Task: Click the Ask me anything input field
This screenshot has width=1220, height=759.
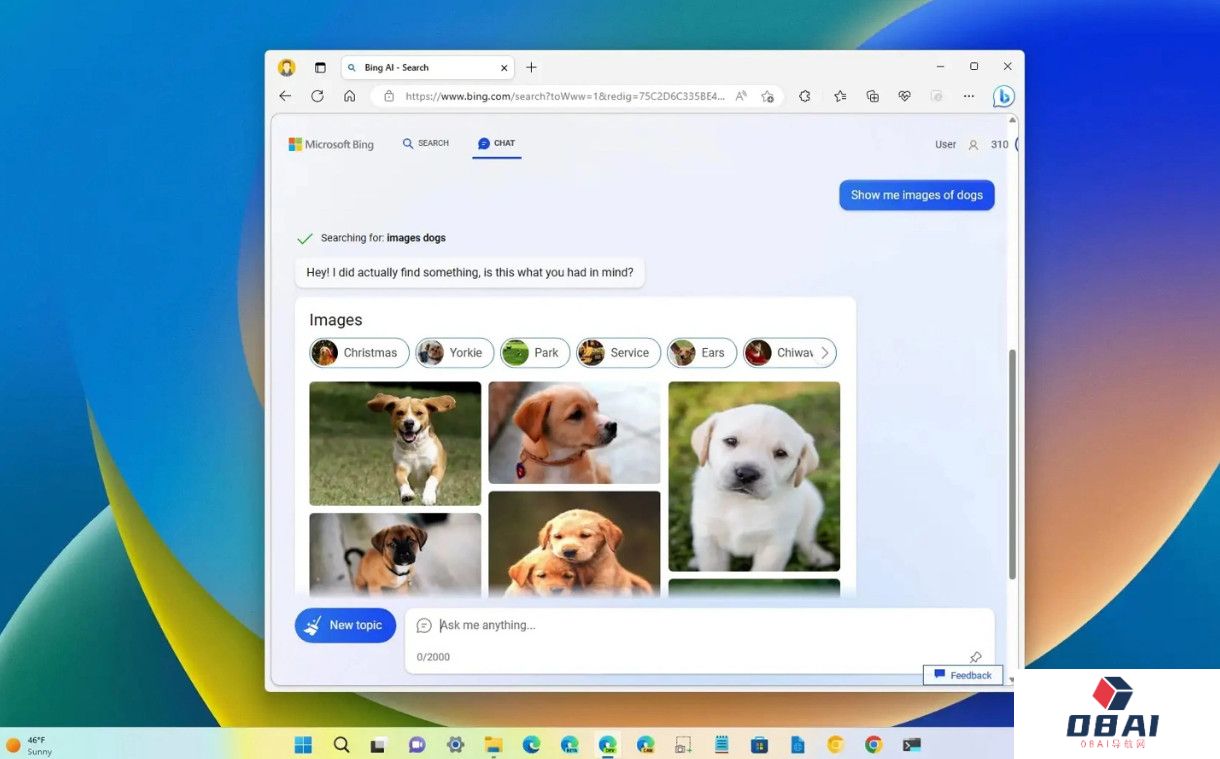Action: point(700,625)
